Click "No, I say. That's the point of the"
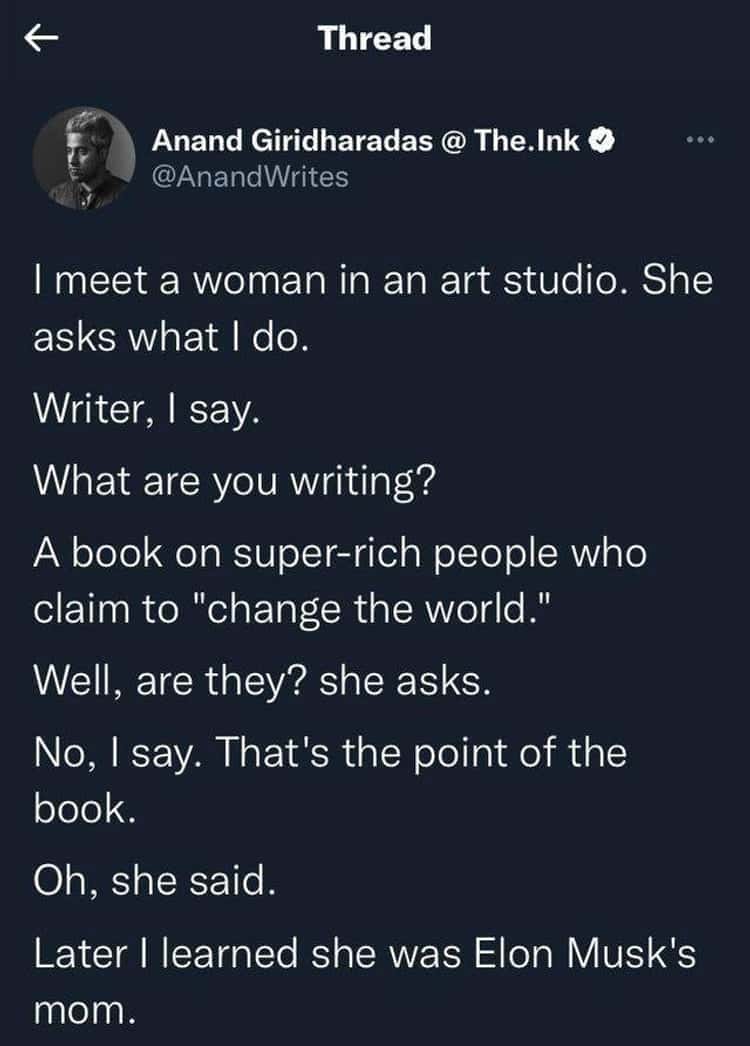The width and height of the screenshot is (750, 1046). tap(330, 753)
